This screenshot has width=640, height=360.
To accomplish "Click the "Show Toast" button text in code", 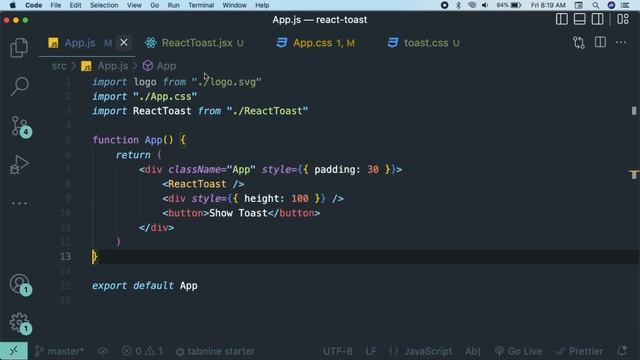I will coord(238,213).
